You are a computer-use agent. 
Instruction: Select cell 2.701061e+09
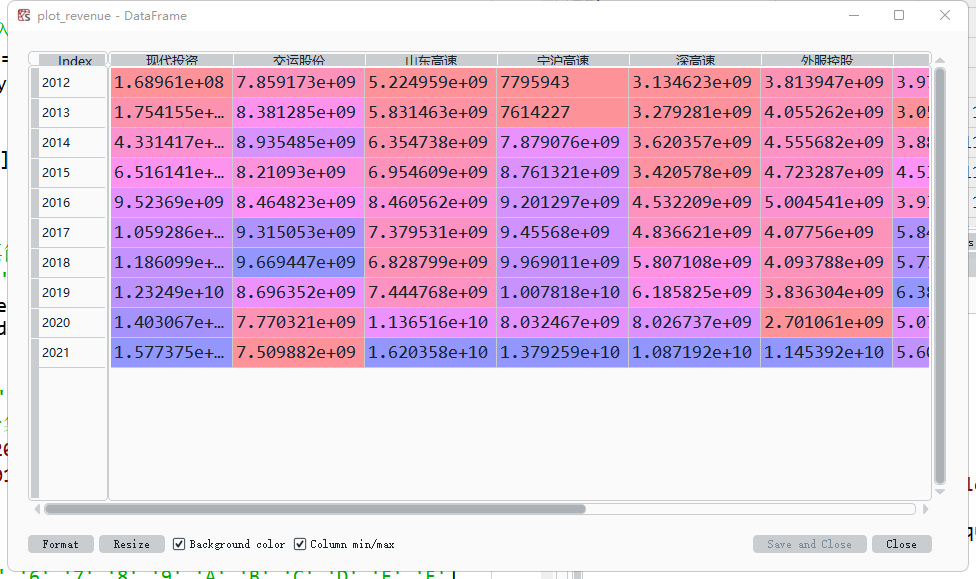point(827,322)
